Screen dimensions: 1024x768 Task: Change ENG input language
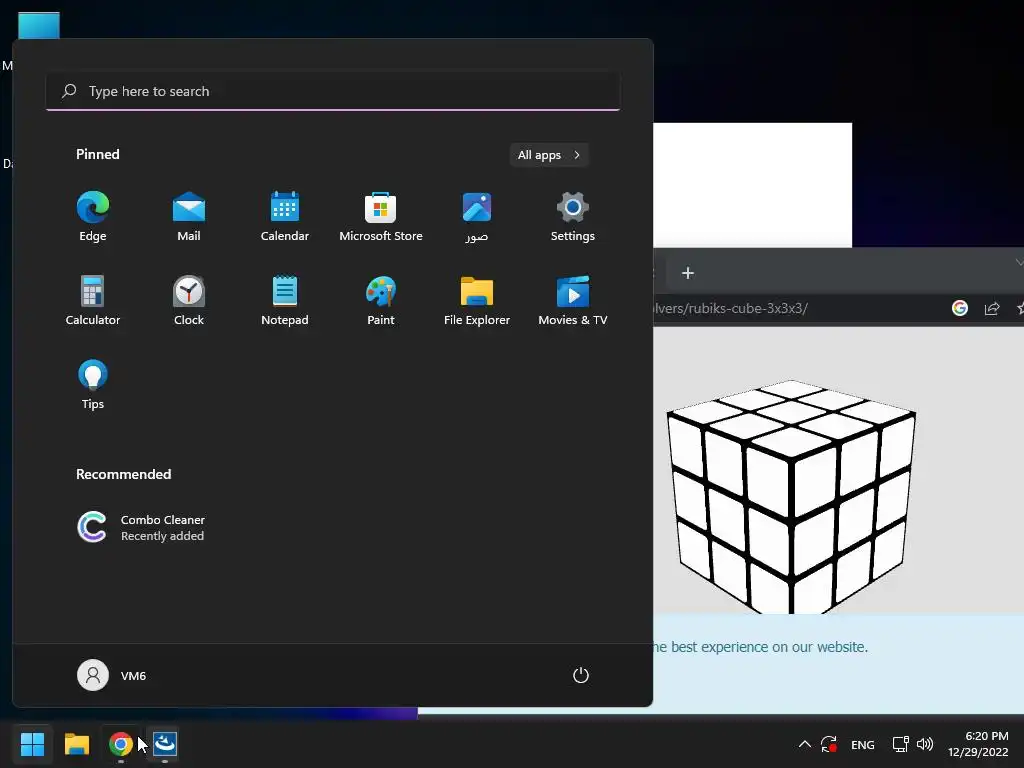point(863,744)
